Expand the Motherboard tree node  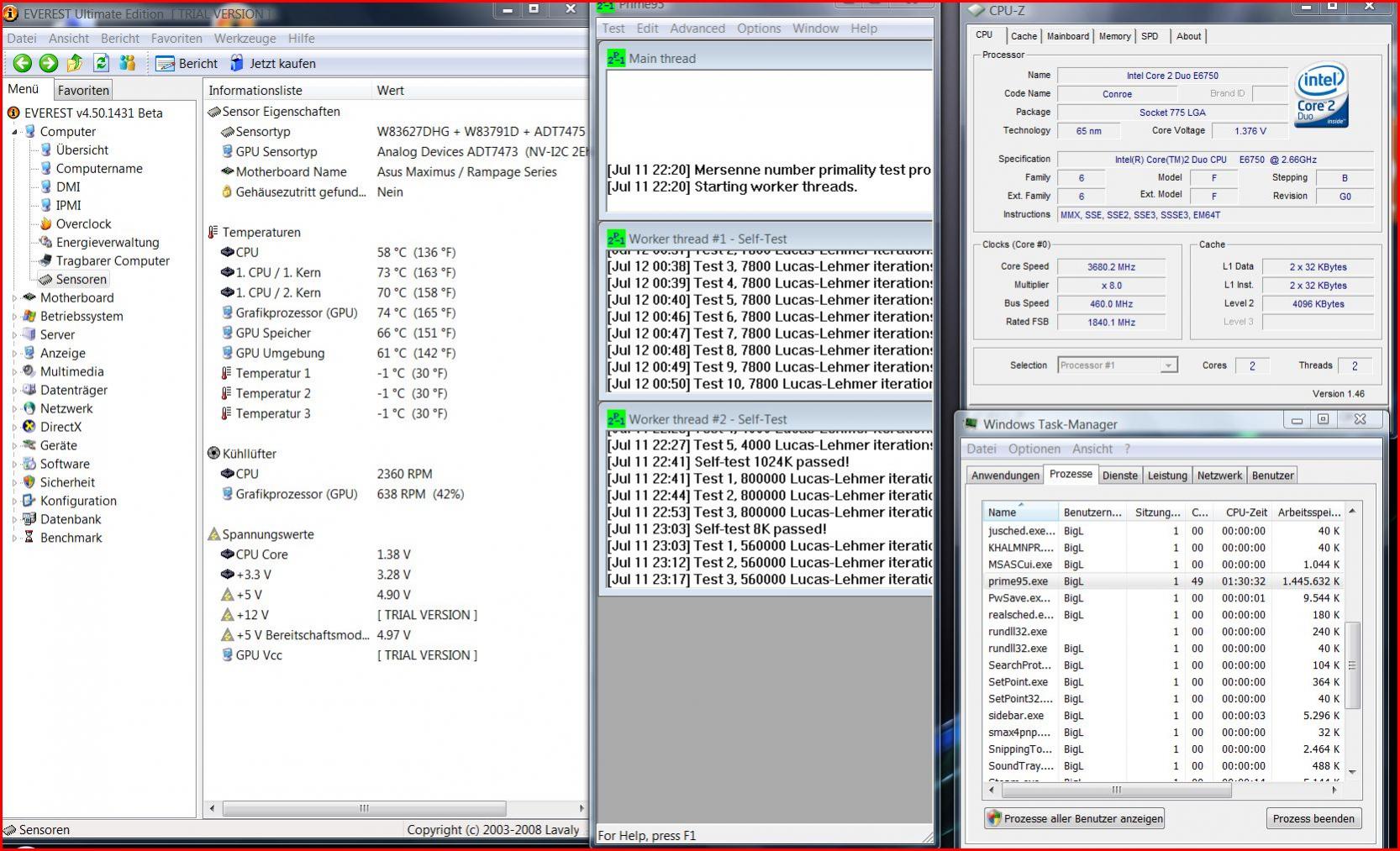[14, 297]
